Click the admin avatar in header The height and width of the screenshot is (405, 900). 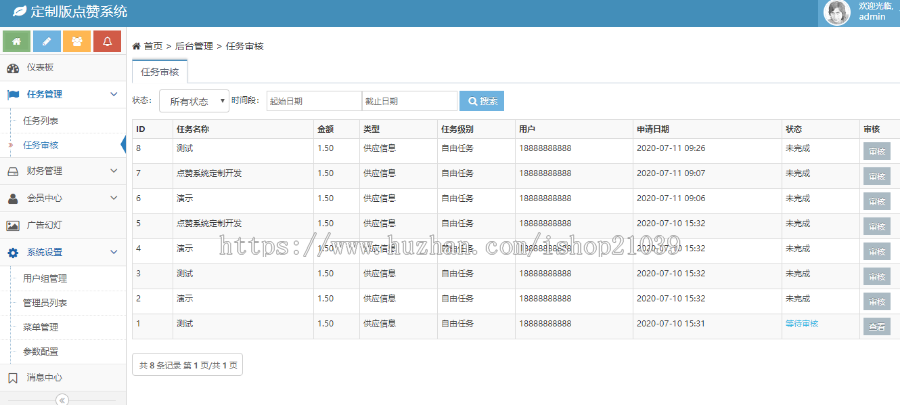coord(836,12)
